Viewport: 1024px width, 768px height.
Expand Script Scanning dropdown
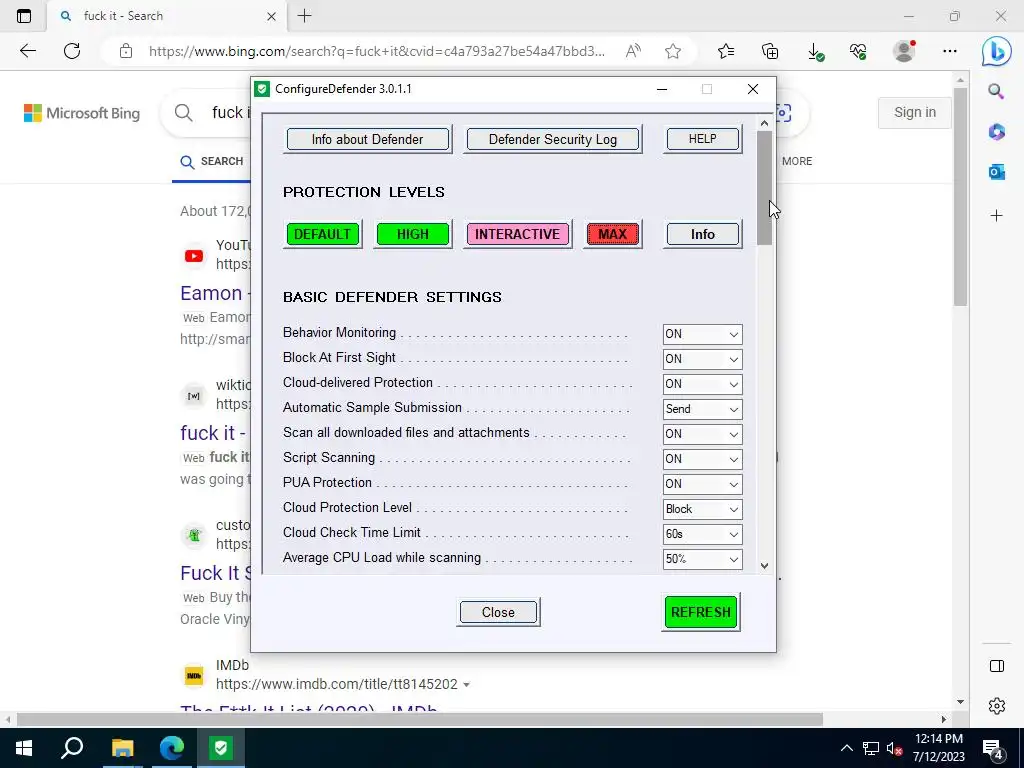coord(702,459)
